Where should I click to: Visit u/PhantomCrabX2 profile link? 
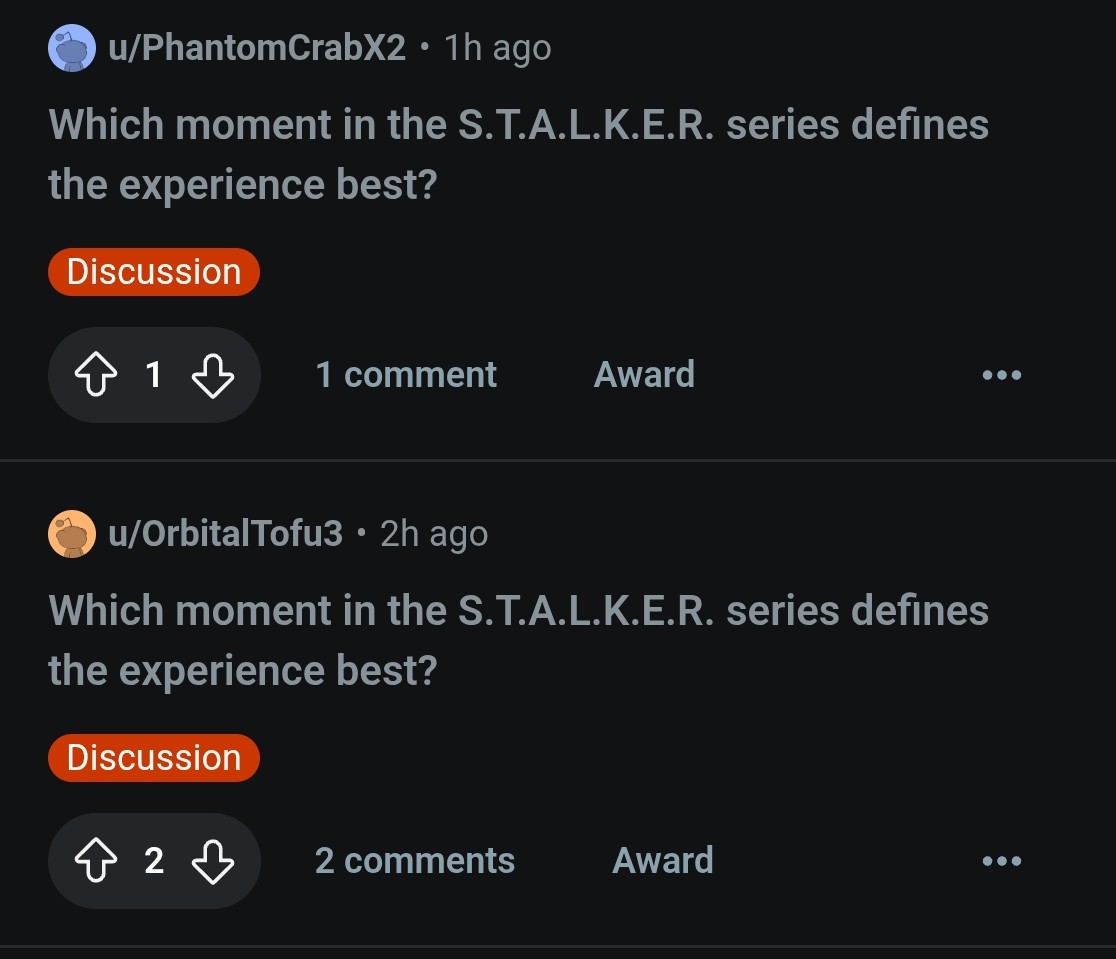257,48
